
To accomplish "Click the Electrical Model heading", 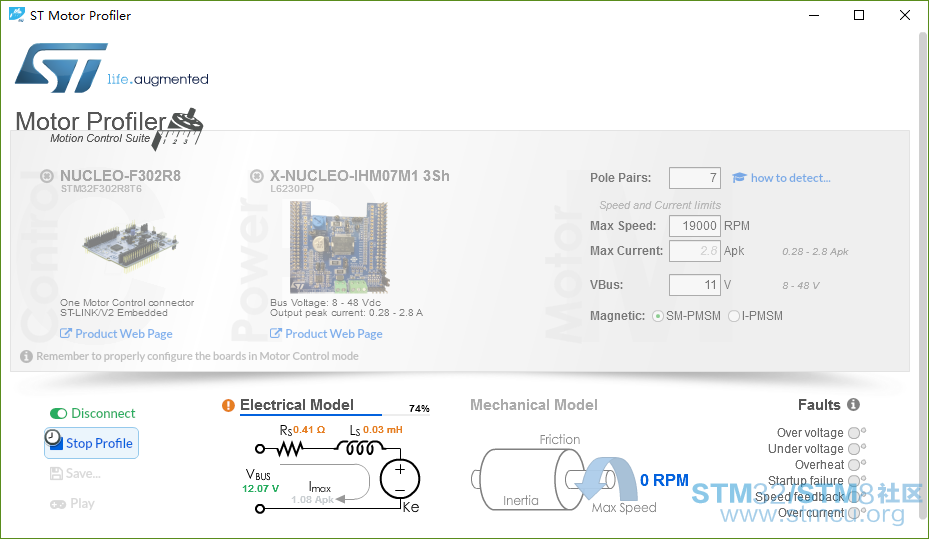I will click(297, 405).
